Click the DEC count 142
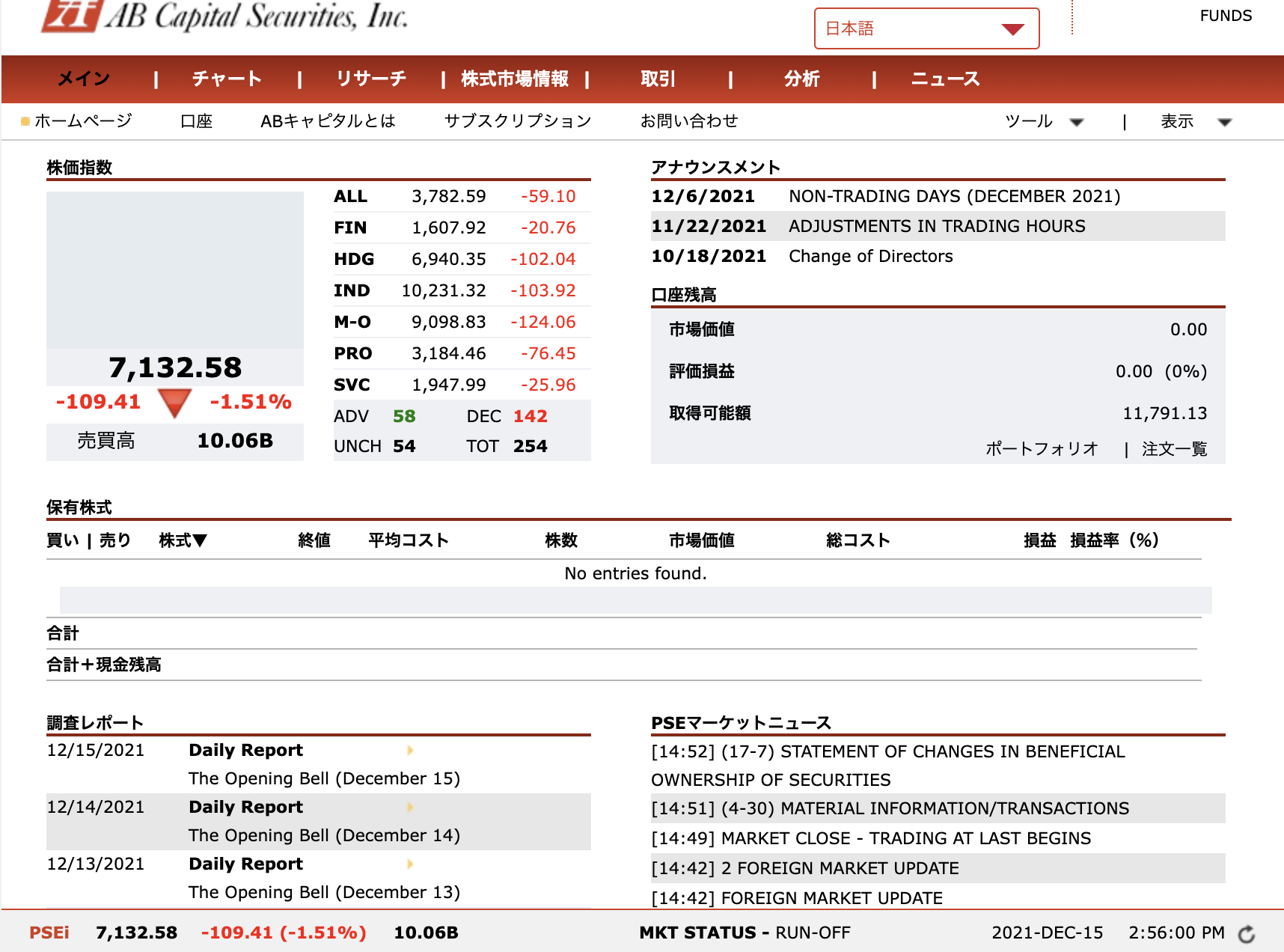Screen dimensions: 1284x952 pyautogui.click(x=531, y=416)
